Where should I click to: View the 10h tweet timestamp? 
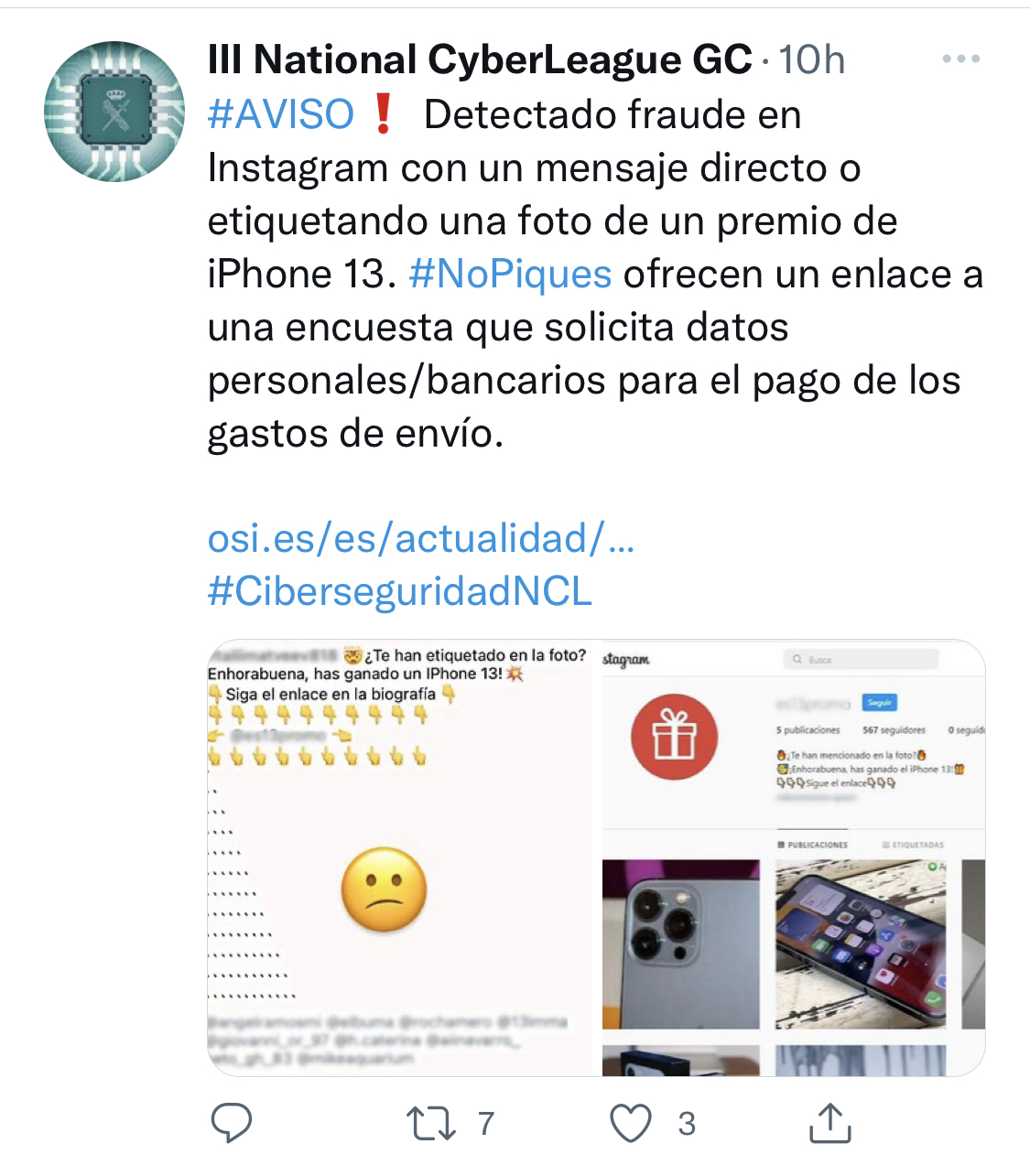coord(811,60)
